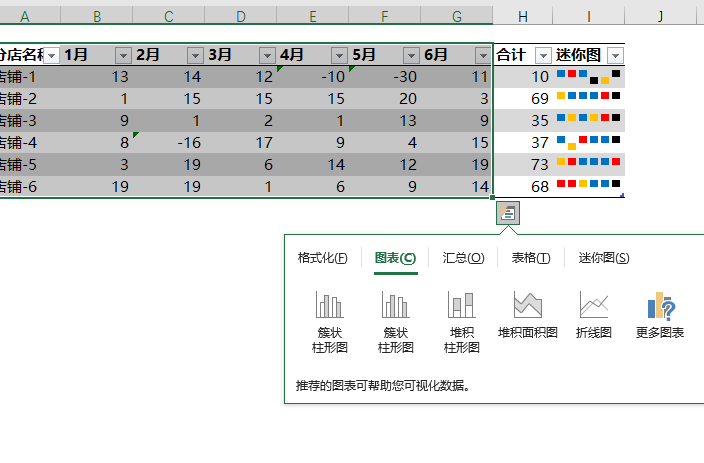Insert the stacked area chart (堆积面积图)
Image resolution: width=704 pixels, height=463 pixels.
tap(528, 314)
